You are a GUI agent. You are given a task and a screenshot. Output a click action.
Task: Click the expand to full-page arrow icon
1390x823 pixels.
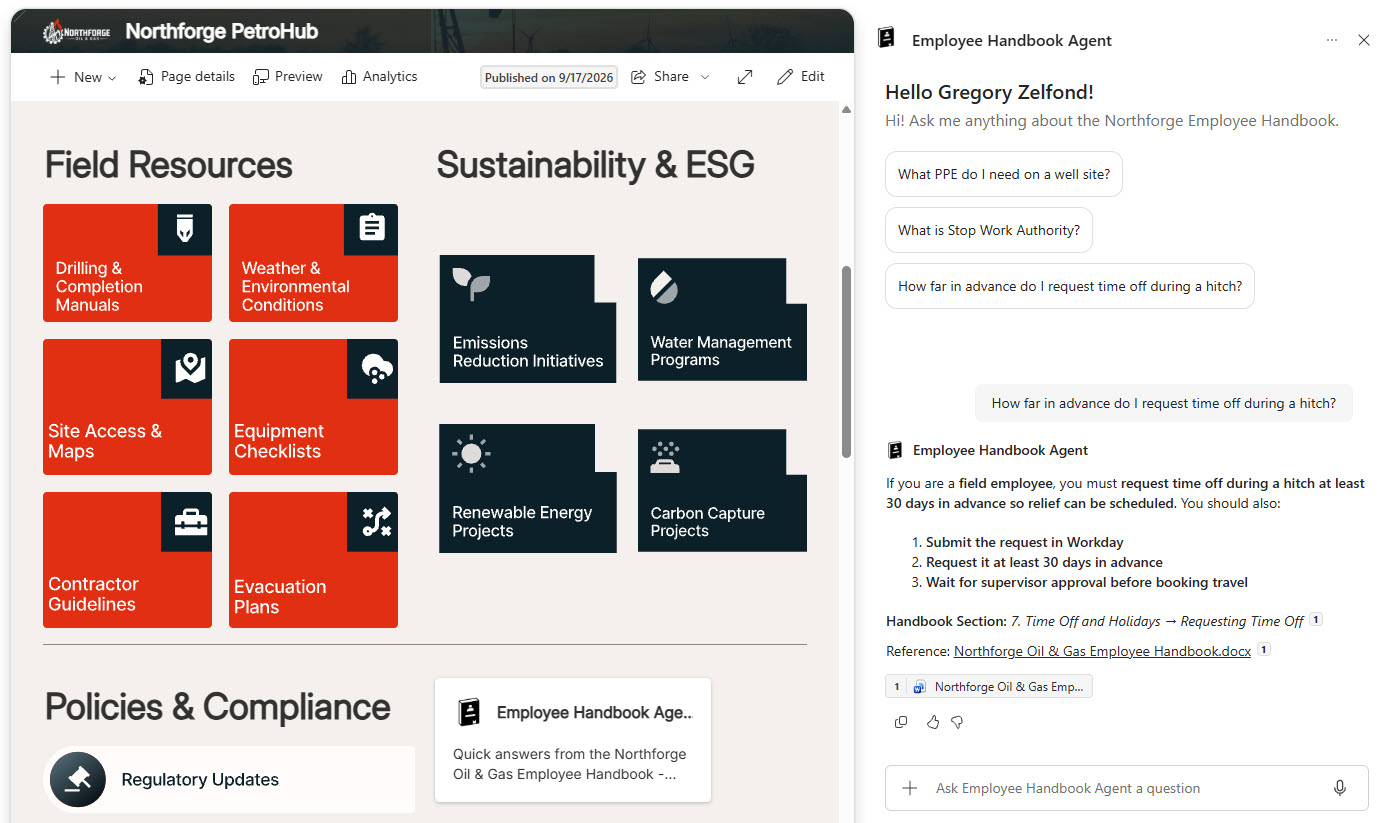(745, 77)
